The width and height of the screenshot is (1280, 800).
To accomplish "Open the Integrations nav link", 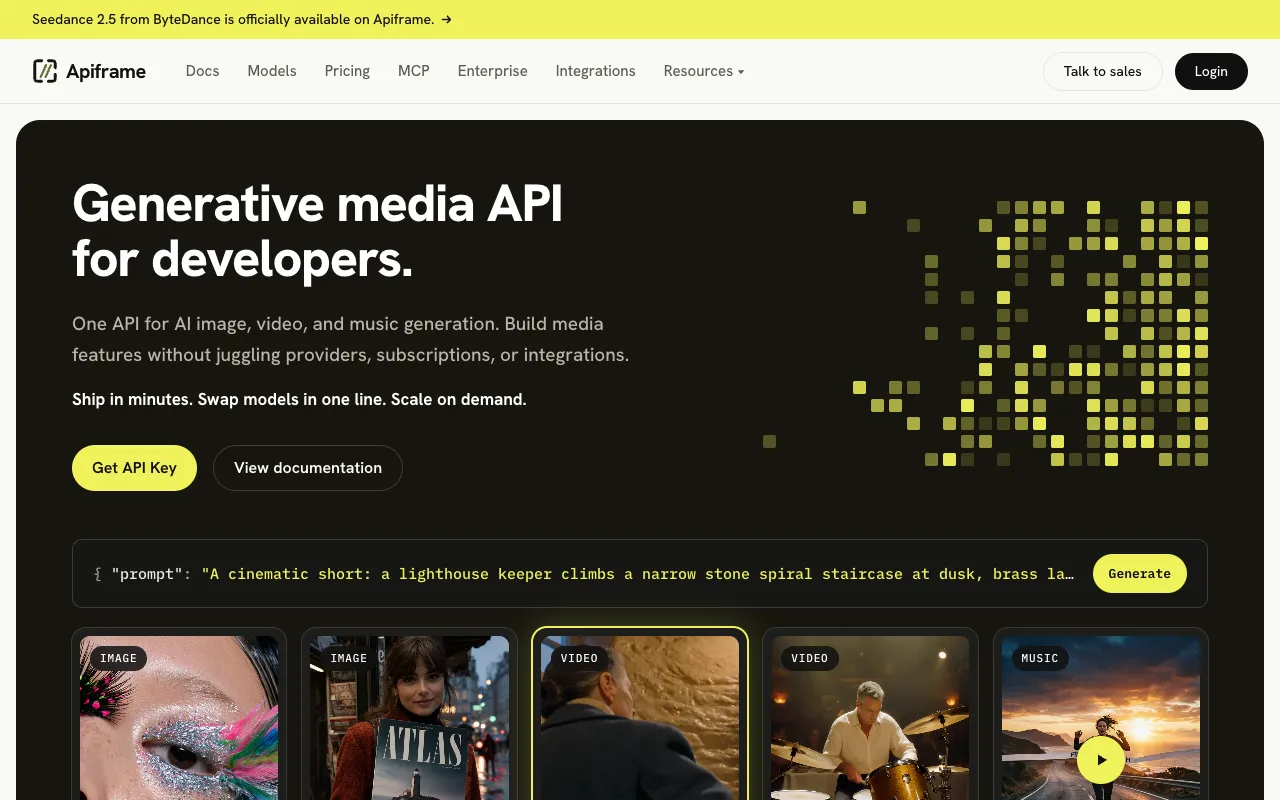I will click(x=595, y=71).
